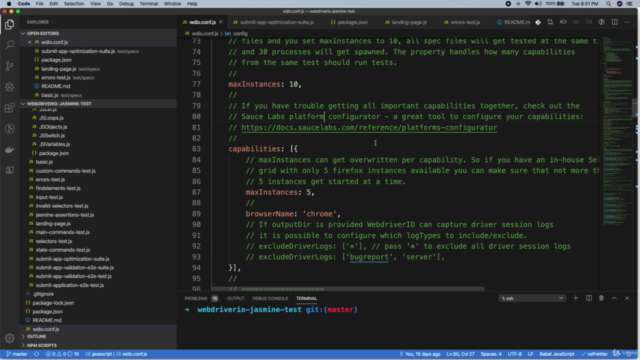Click the LF line ending indicator
640x360 pixels.
click(531, 354)
